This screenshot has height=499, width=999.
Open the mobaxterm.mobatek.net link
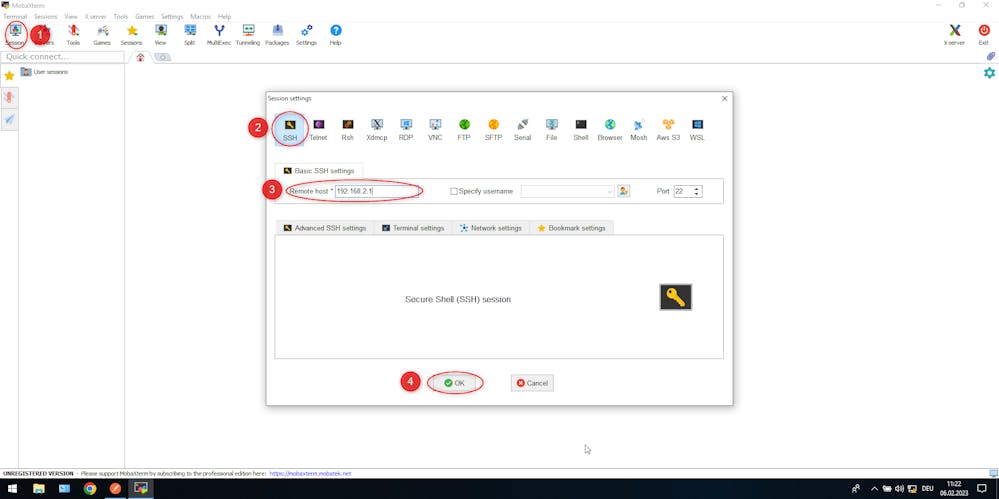(310, 474)
